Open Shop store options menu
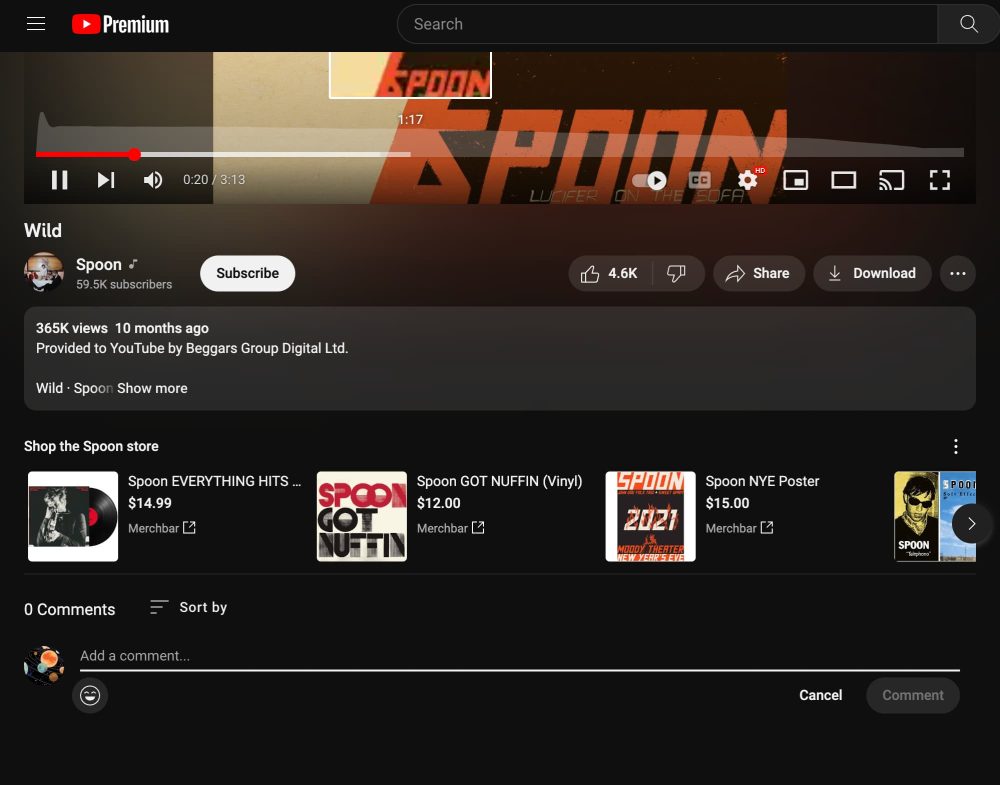The width and height of the screenshot is (1000, 785). [x=956, y=446]
